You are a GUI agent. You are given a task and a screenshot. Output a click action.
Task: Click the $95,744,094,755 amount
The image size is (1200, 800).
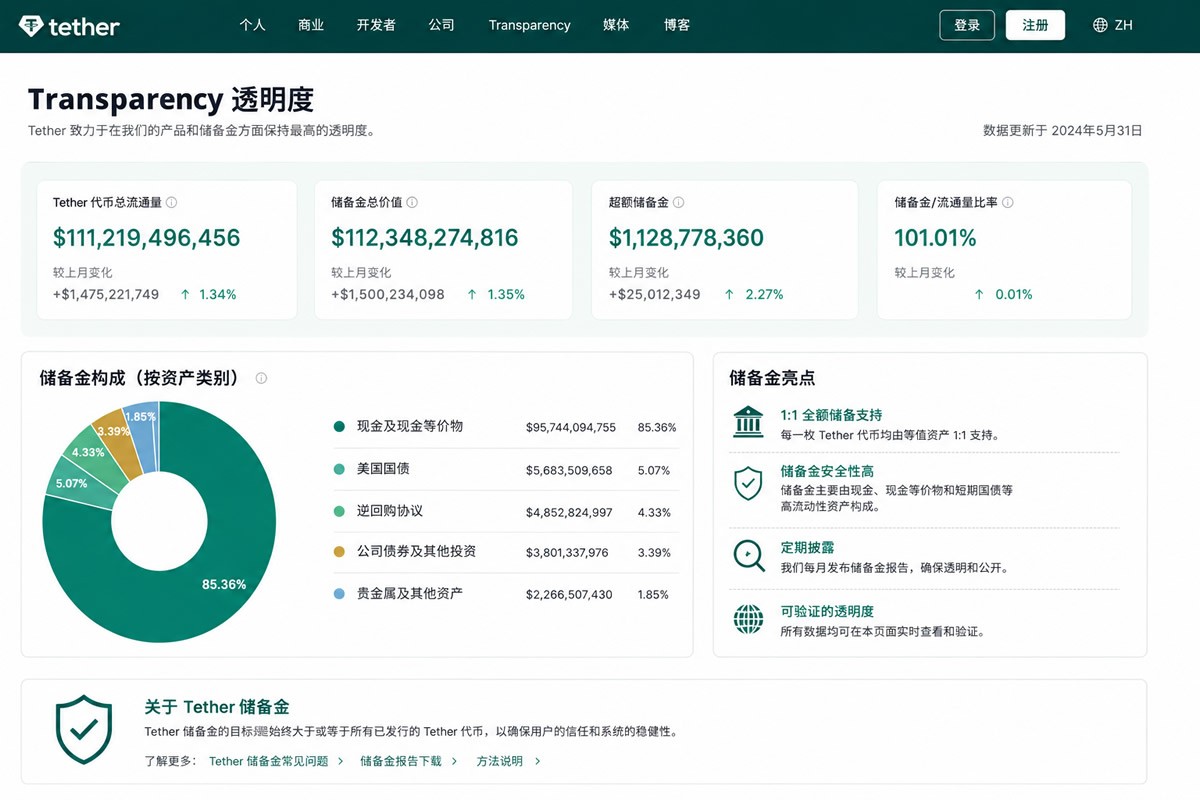571,427
